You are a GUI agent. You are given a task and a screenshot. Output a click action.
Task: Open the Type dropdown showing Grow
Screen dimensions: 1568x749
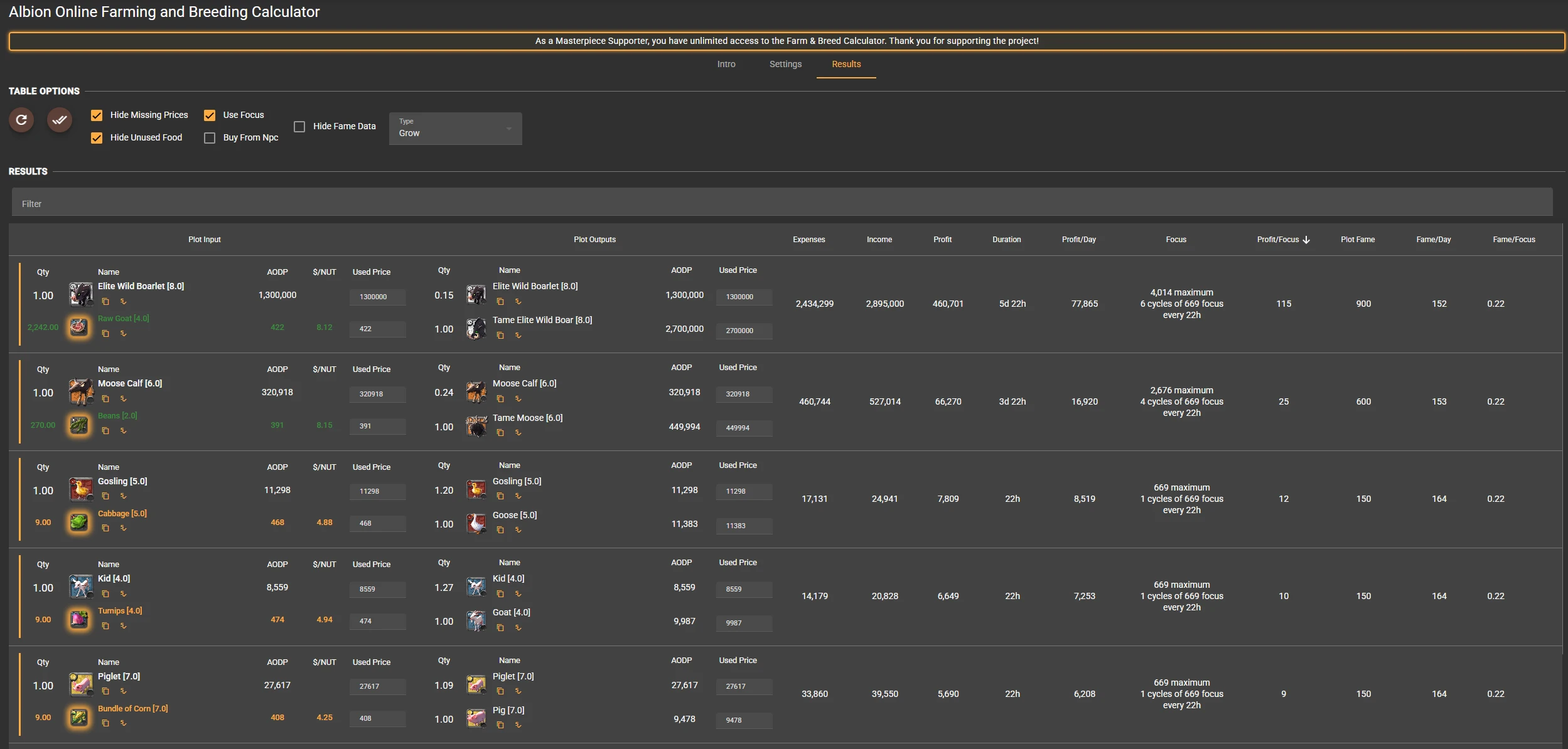point(455,129)
